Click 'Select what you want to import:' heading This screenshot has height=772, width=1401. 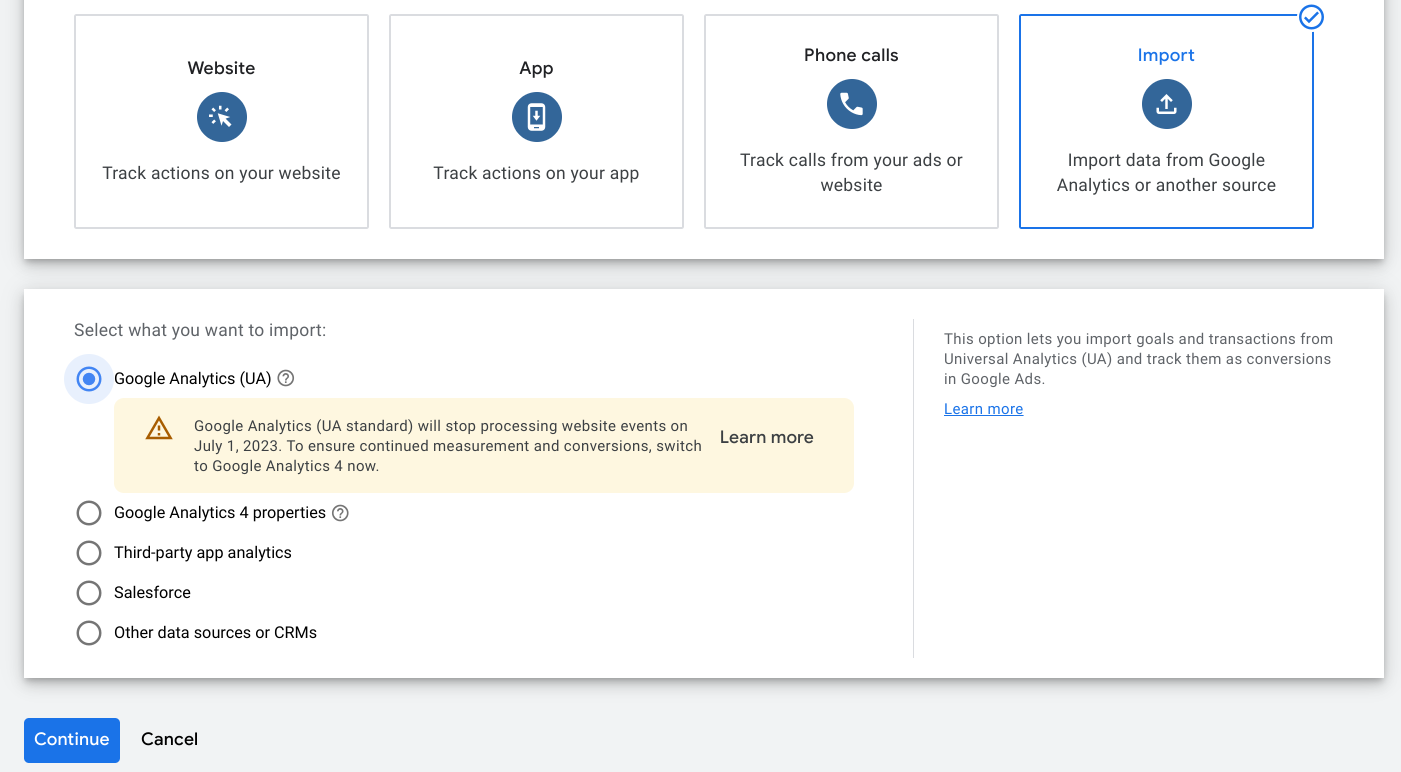point(200,330)
